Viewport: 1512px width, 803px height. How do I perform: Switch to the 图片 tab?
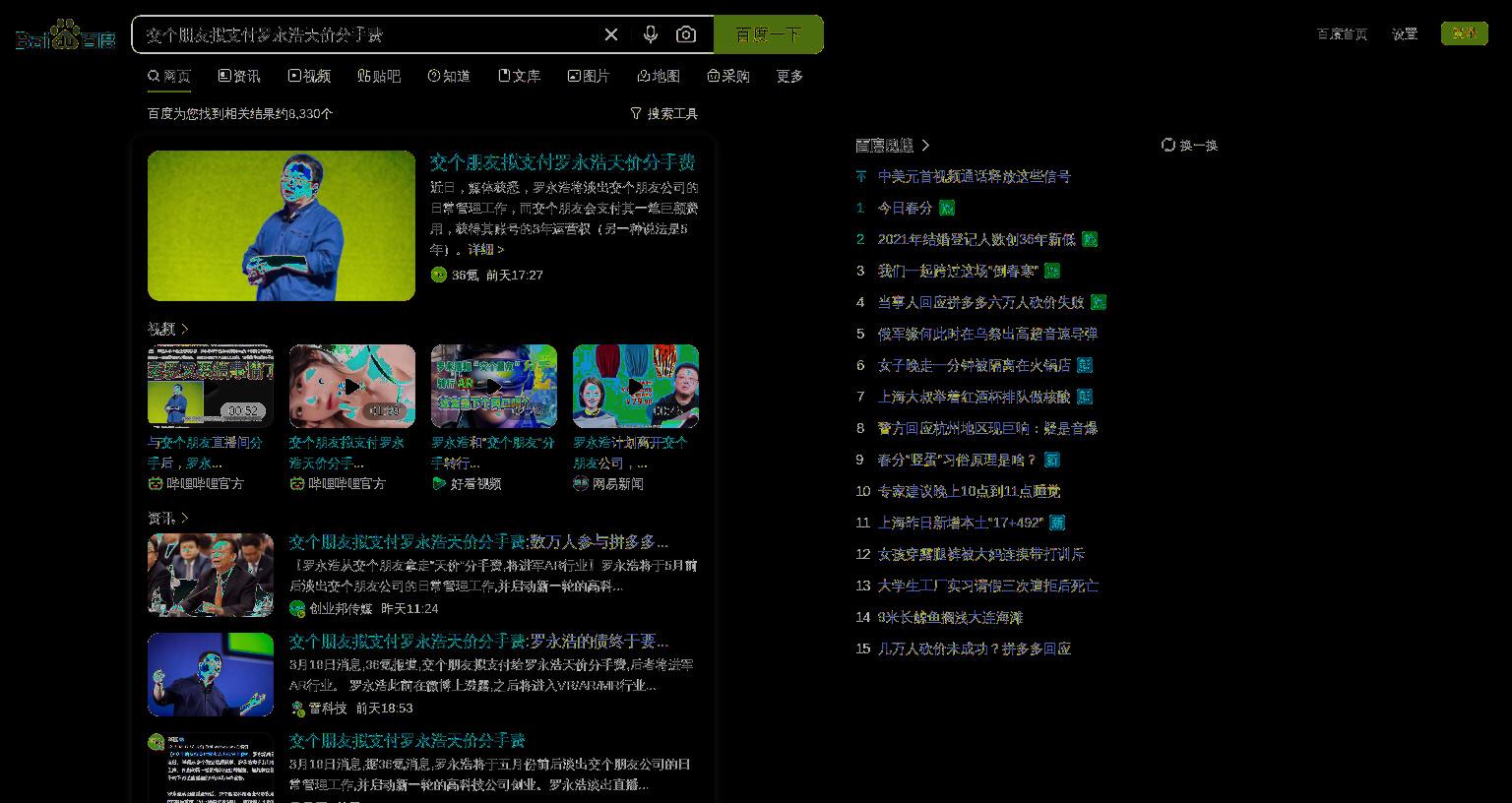589,76
